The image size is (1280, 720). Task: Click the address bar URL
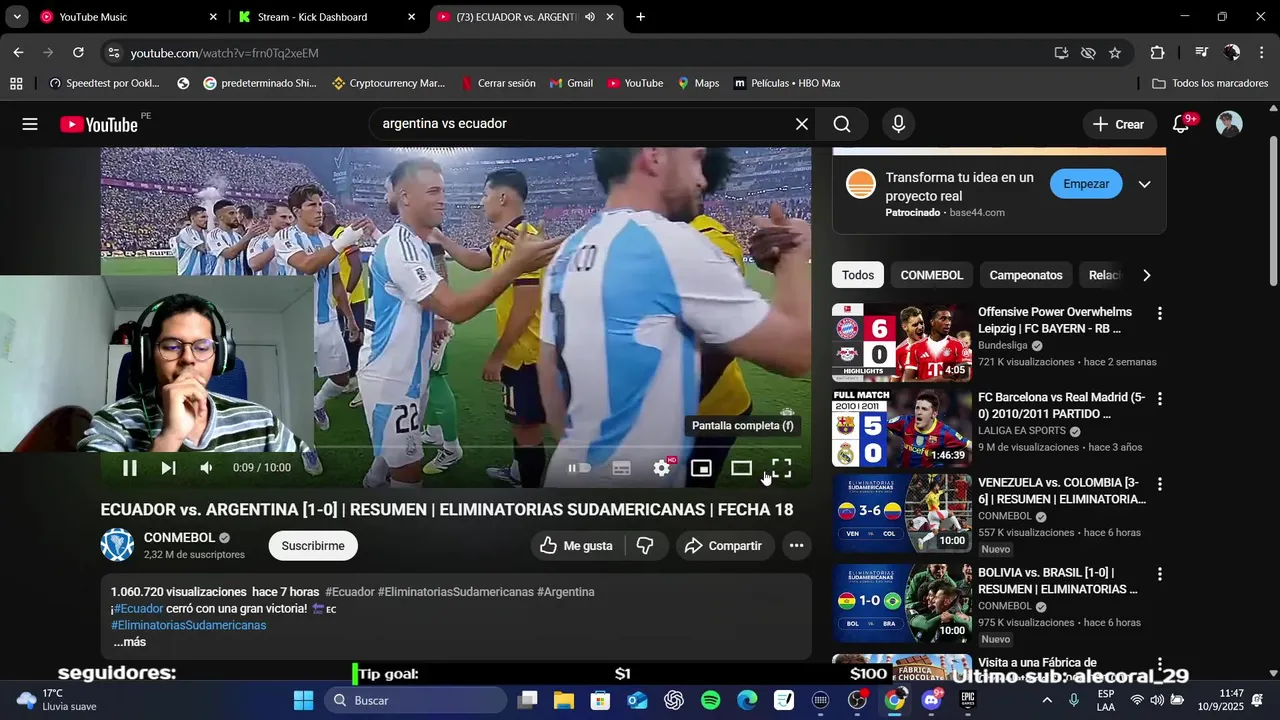[x=225, y=53]
